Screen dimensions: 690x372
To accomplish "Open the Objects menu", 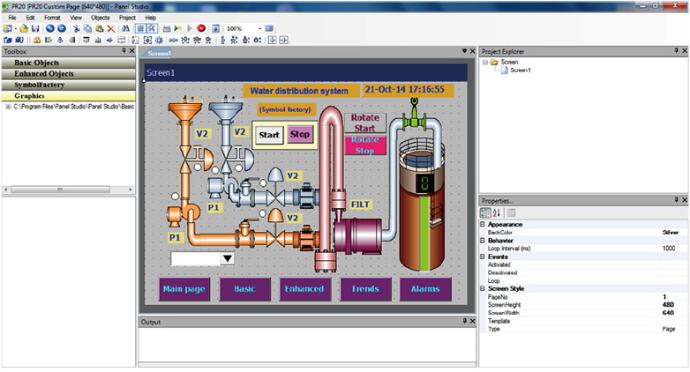I will [100, 18].
